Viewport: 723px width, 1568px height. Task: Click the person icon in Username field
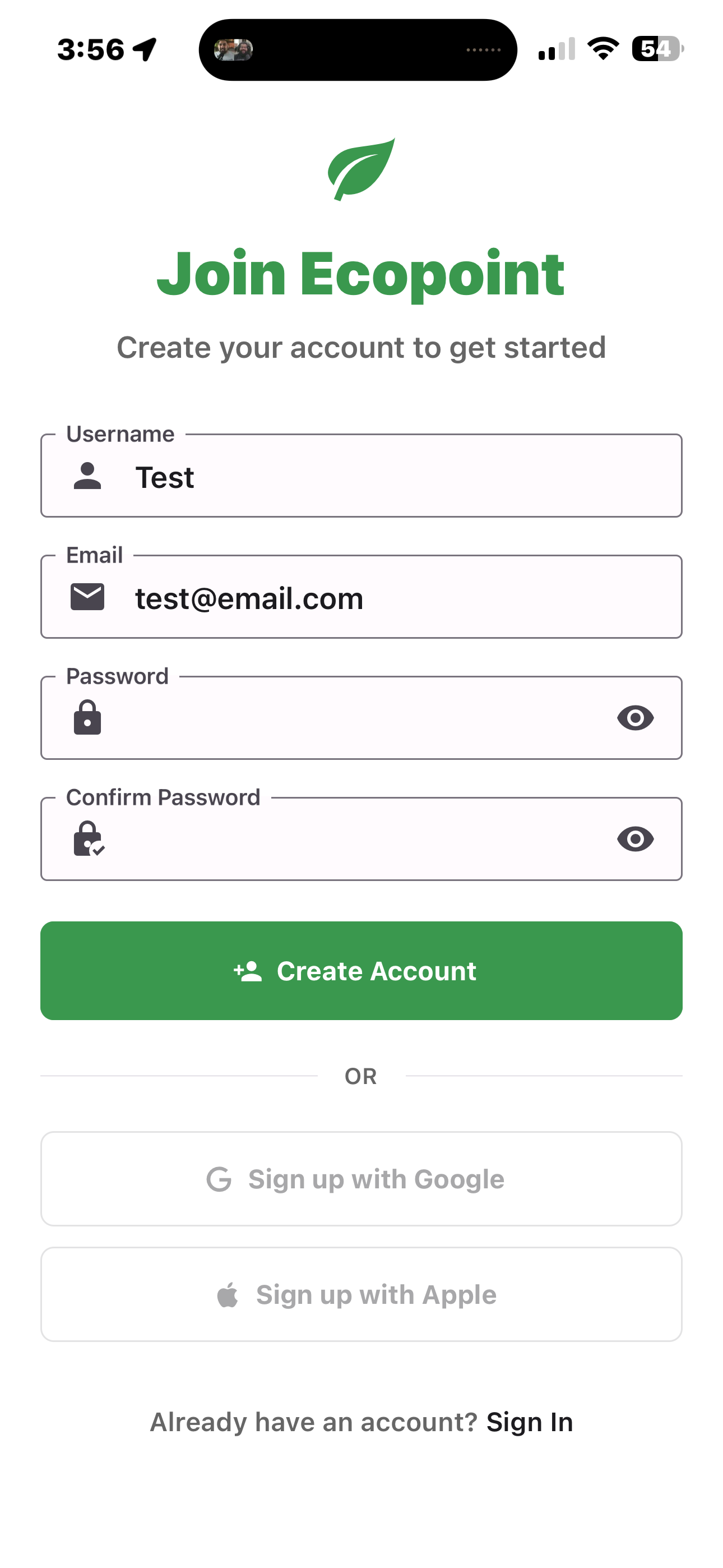87,476
